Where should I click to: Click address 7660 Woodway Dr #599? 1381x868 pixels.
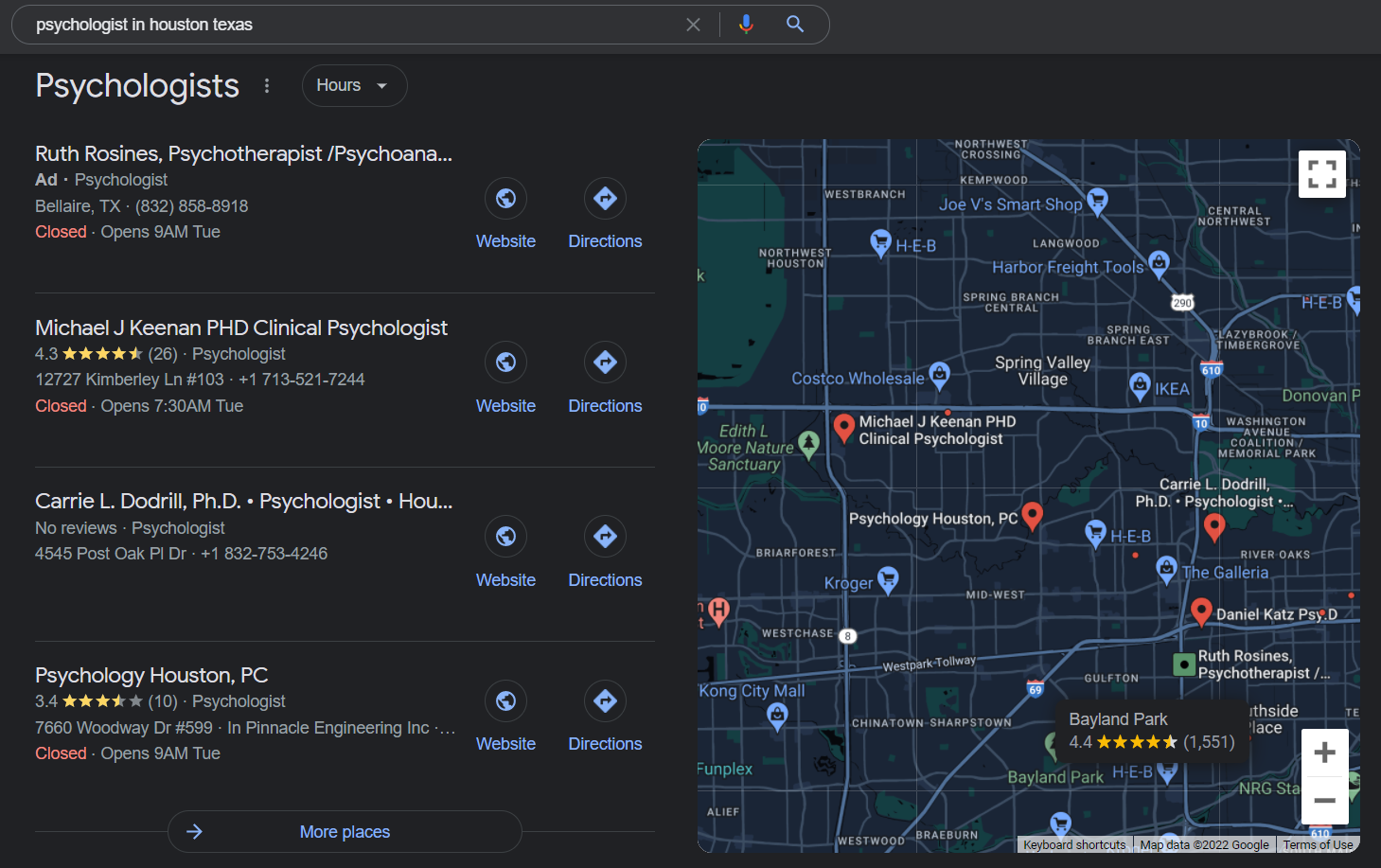(x=124, y=728)
